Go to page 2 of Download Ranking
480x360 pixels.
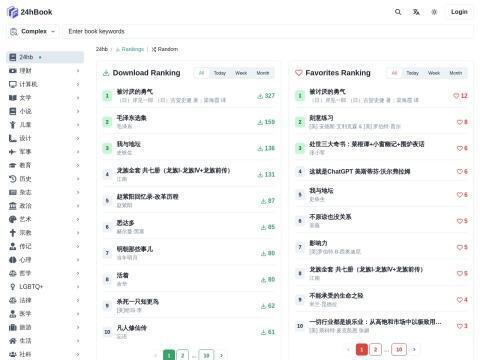coord(183,355)
